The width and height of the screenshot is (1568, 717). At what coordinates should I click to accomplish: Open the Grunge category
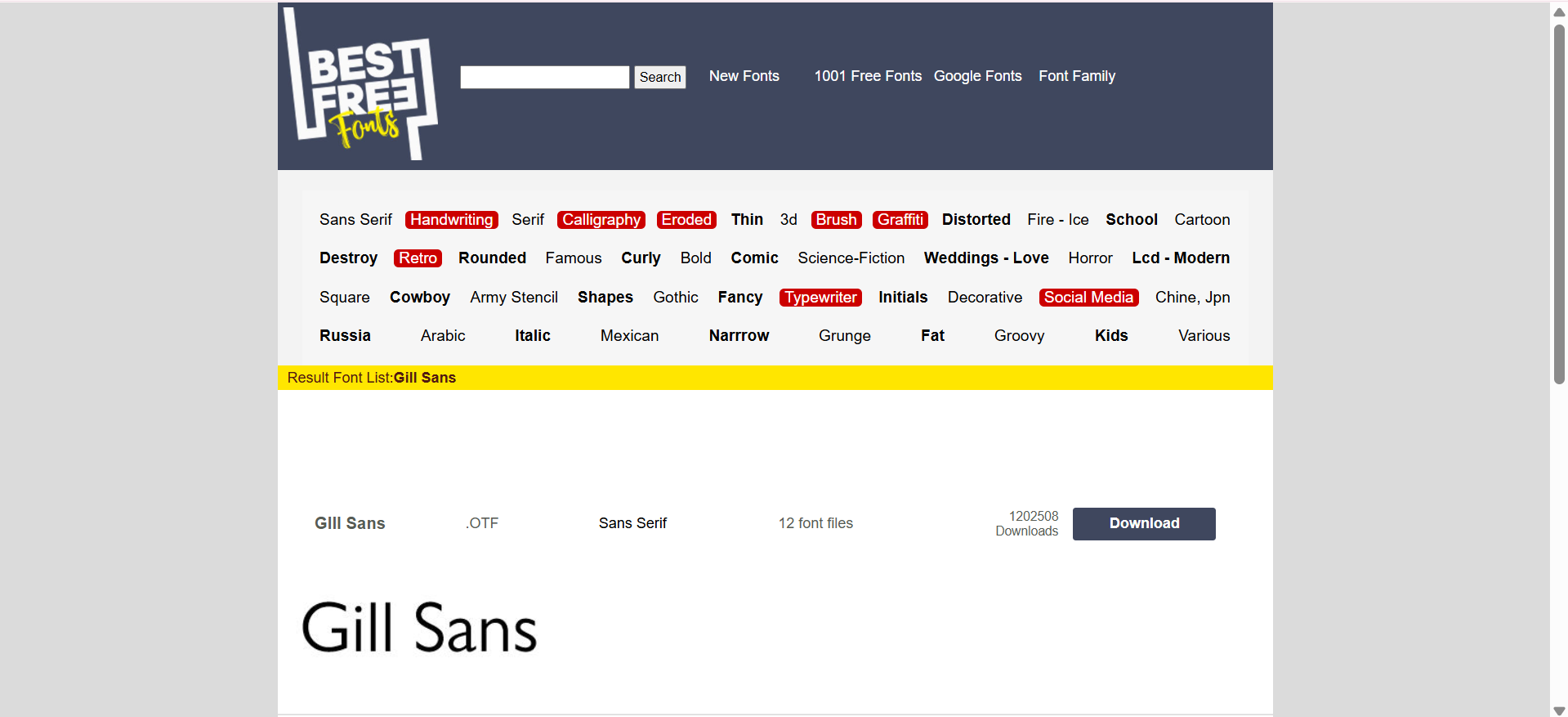click(845, 336)
